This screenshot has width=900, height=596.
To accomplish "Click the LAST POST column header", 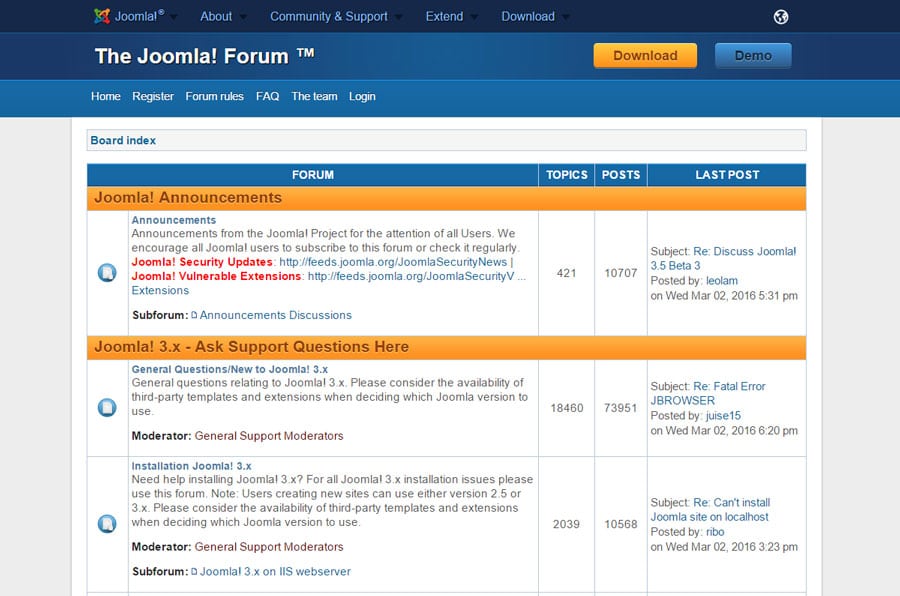I will click(727, 175).
